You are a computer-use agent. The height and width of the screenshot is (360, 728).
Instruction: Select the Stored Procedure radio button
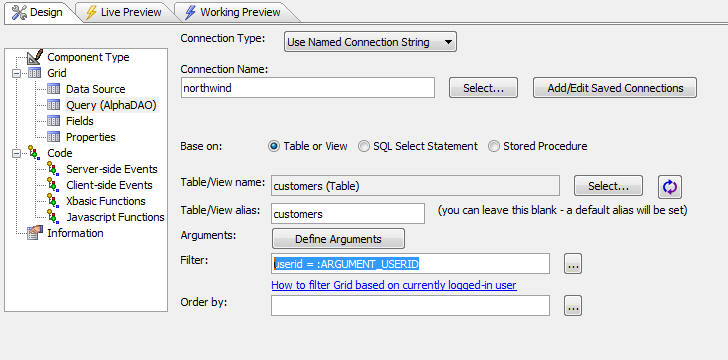point(494,146)
